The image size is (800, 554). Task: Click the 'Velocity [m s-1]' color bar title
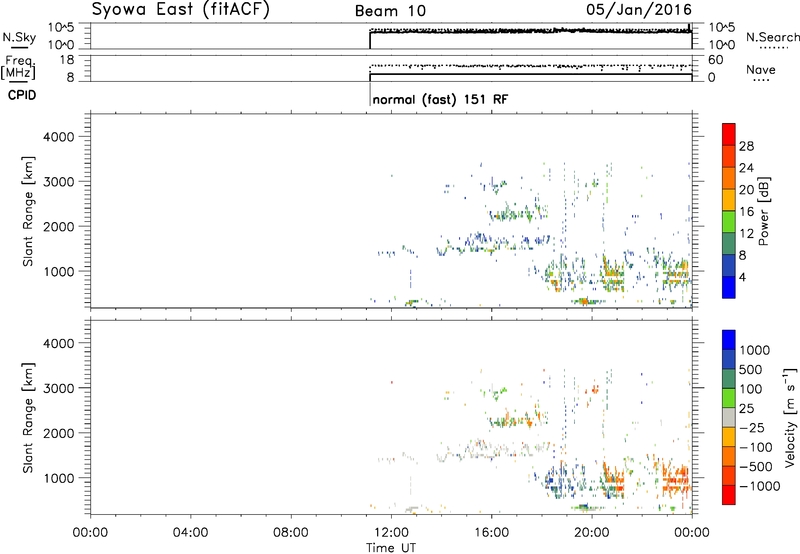pos(790,417)
